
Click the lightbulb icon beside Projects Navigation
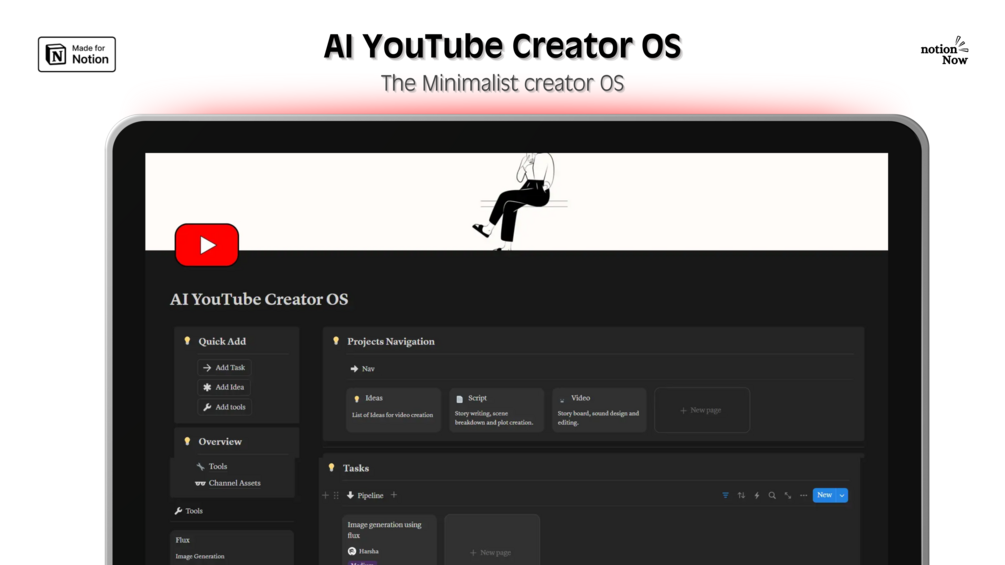point(336,341)
